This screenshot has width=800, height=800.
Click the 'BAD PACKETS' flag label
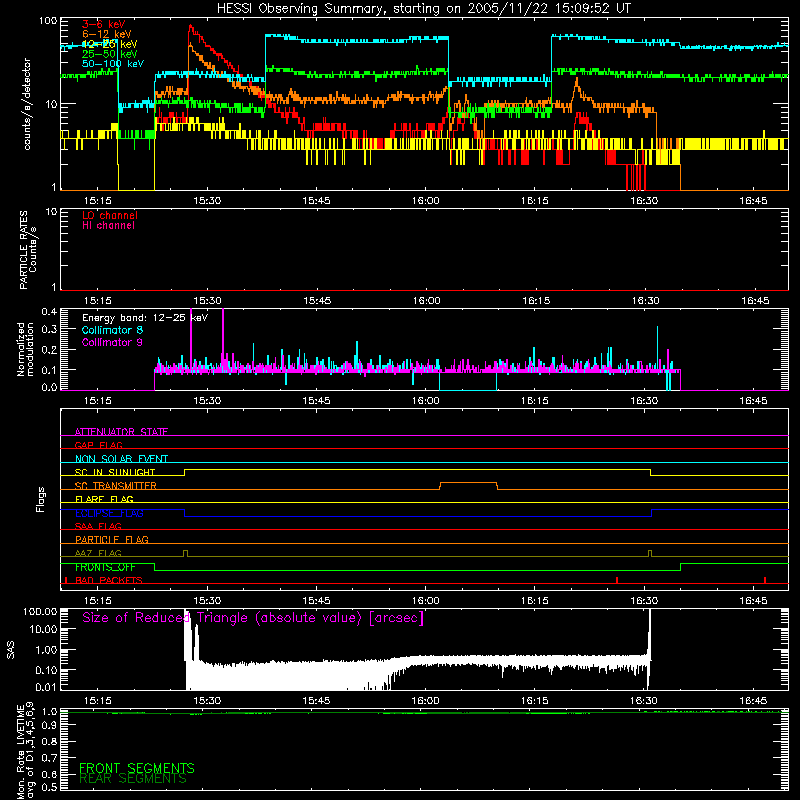(x=109, y=580)
